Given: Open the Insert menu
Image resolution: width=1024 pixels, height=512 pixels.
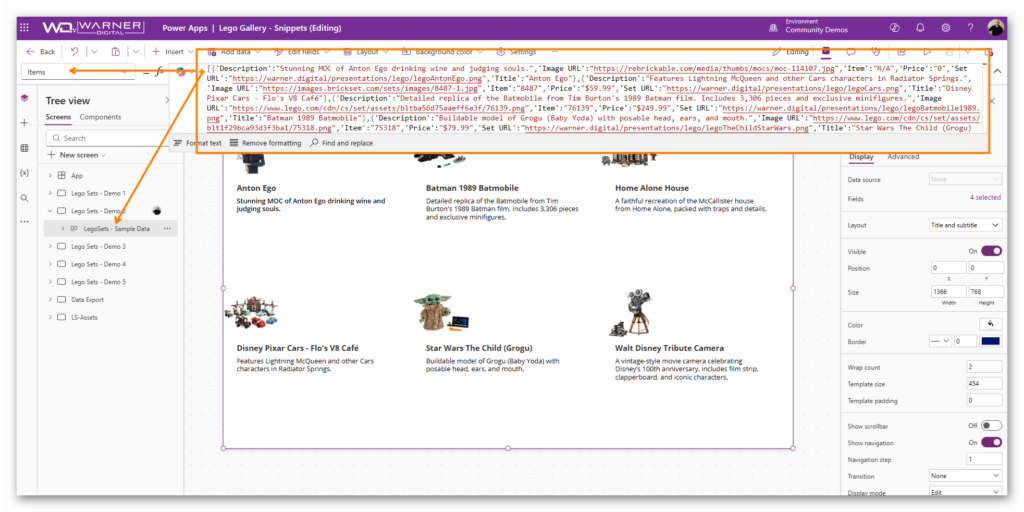Looking at the screenshot, I should pyautogui.click(x=172, y=52).
